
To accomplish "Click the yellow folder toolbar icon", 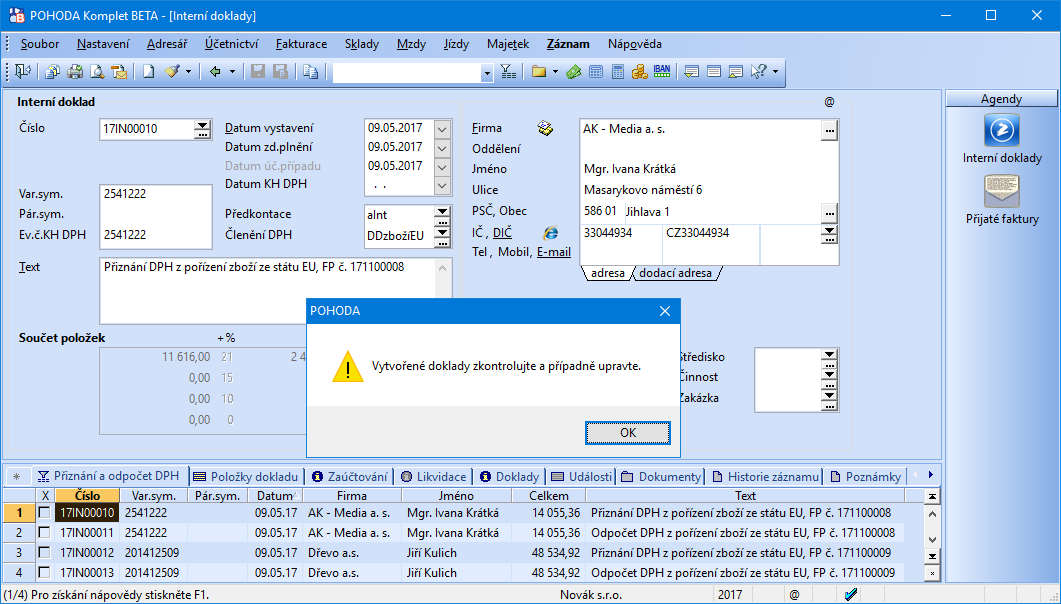I will (539, 72).
